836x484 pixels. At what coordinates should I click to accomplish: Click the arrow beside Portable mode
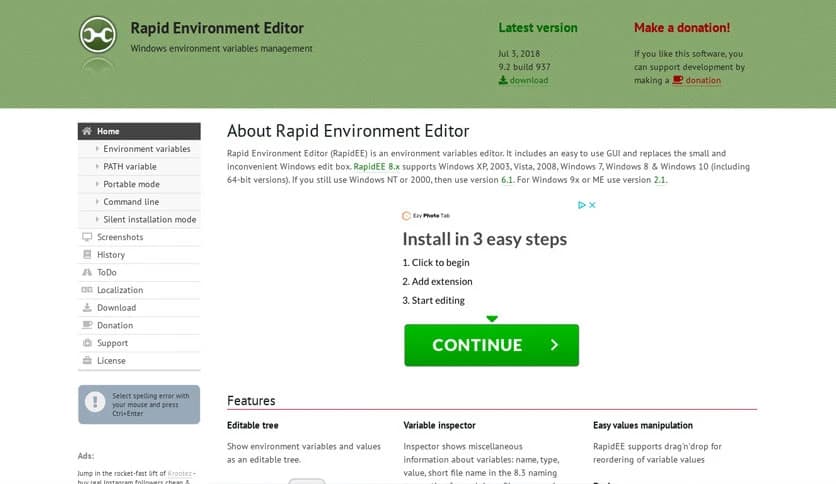pos(97,184)
